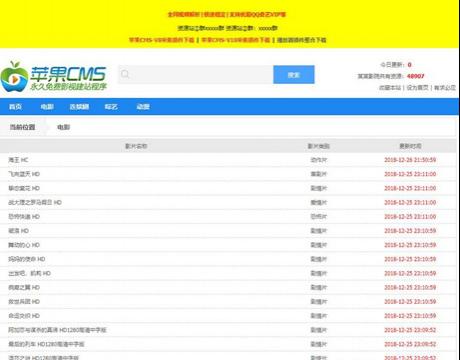
Task: Click the date 2018-12-26 21:50:59
Action: (x=410, y=160)
